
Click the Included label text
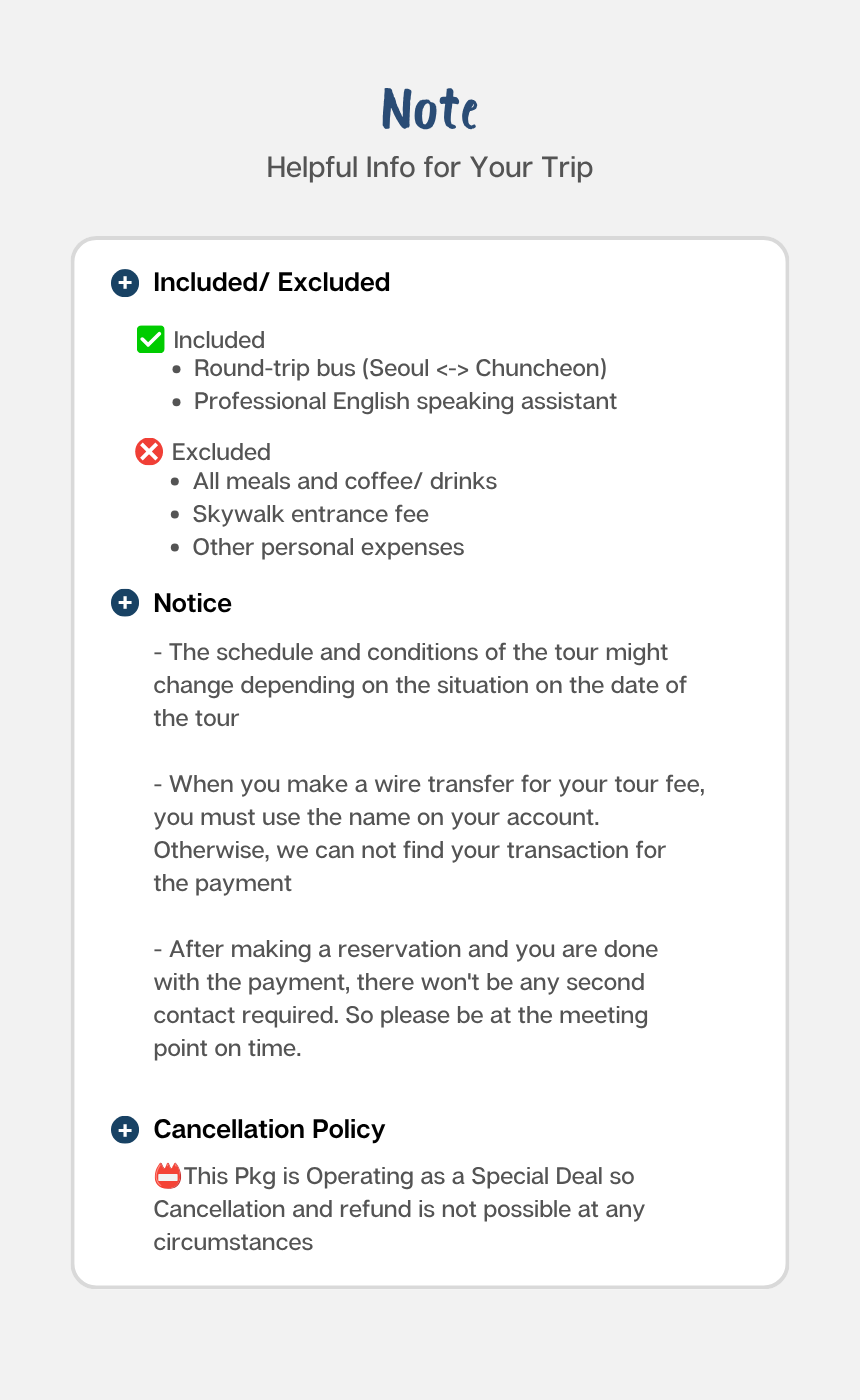coord(219,340)
